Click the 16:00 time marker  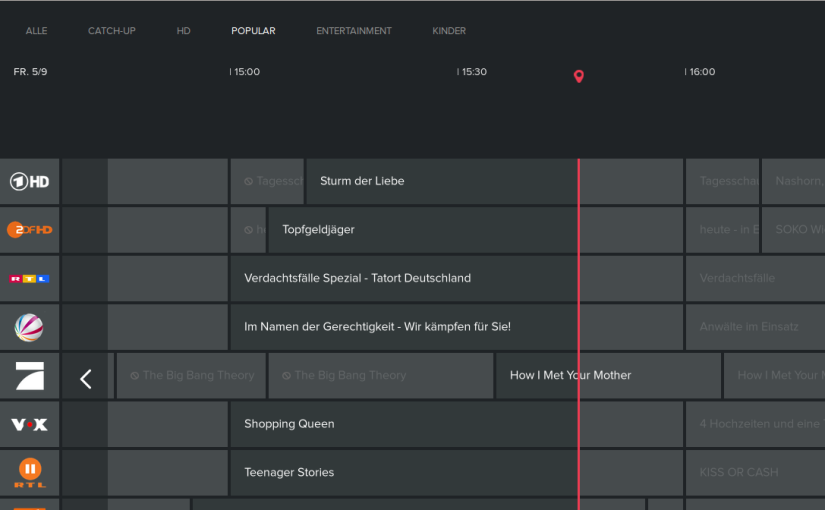(x=700, y=72)
